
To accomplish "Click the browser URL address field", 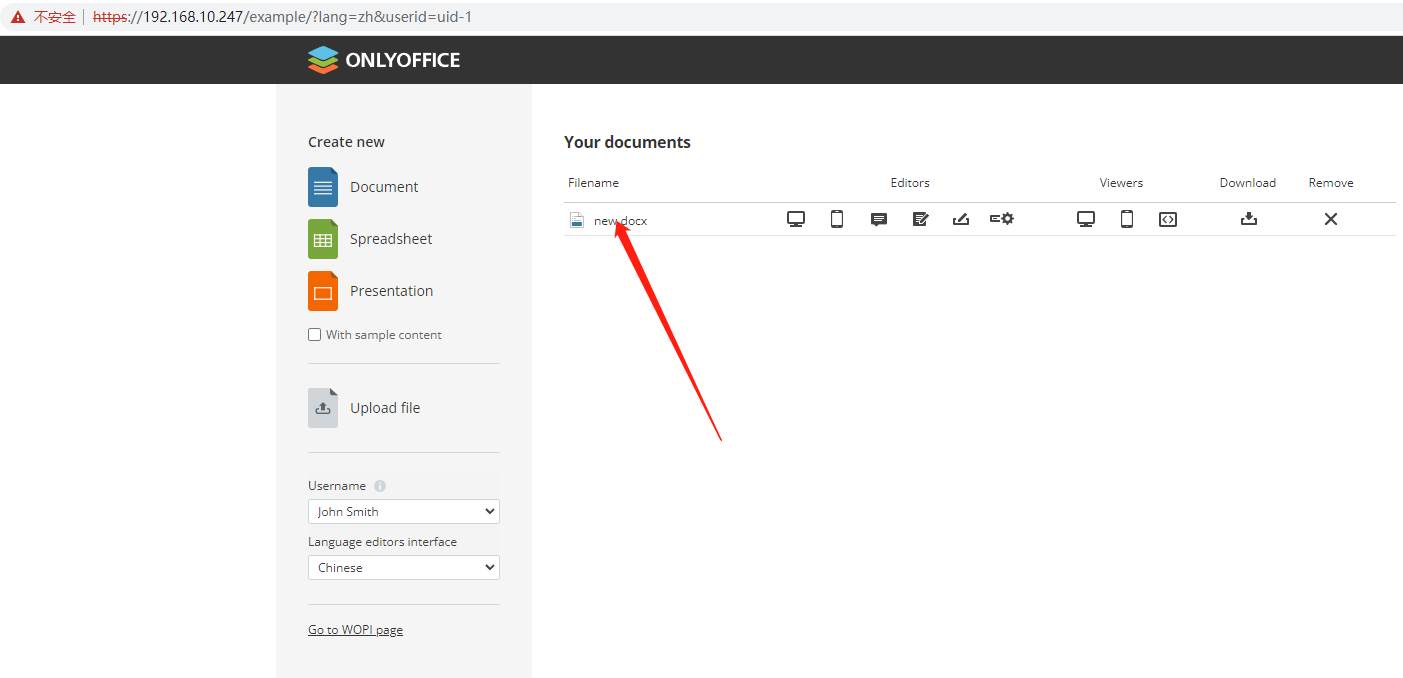I will (x=282, y=17).
